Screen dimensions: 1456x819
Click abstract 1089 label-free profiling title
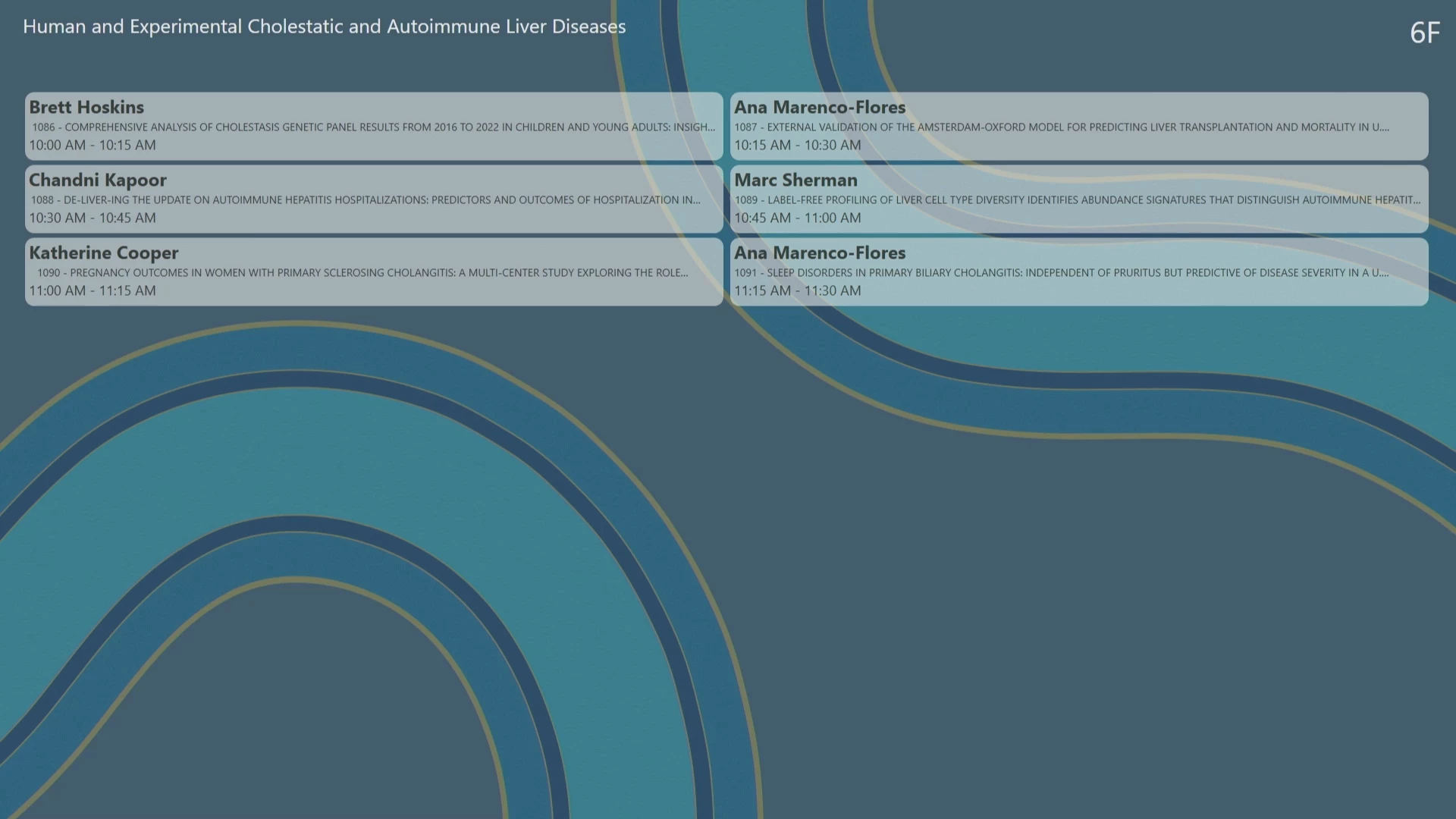(1077, 200)
